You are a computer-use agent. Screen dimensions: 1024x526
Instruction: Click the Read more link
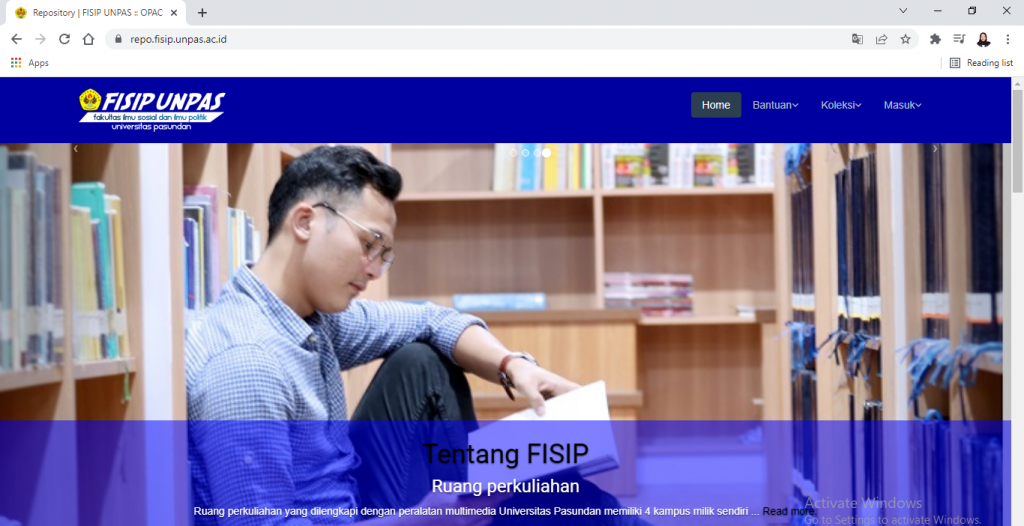(788, 511)
